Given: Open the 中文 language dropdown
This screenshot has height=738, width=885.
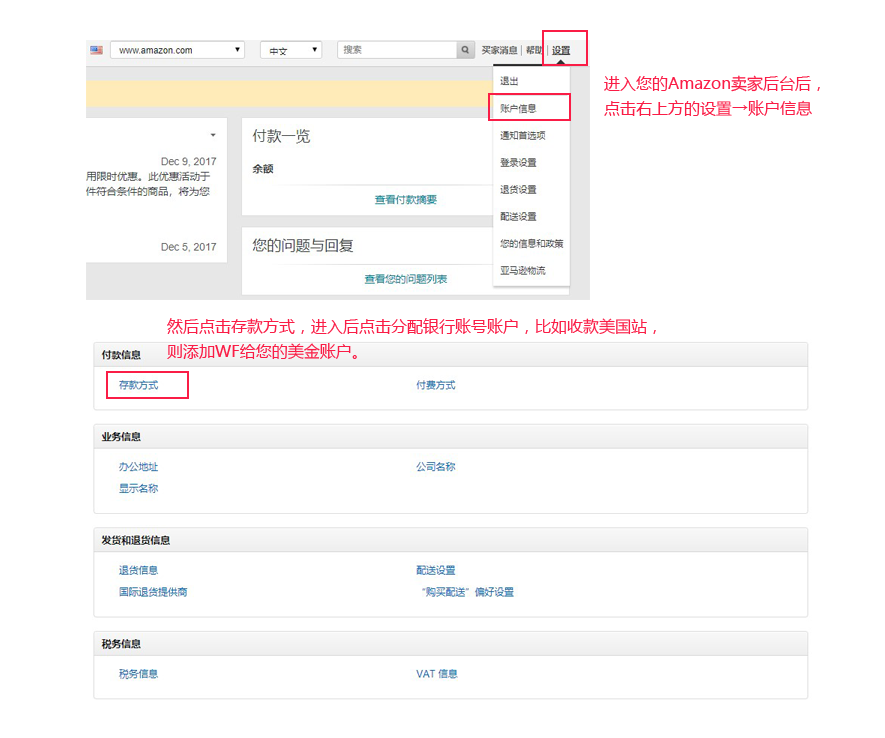Looking at the screenshot, I should coord(291,50).
